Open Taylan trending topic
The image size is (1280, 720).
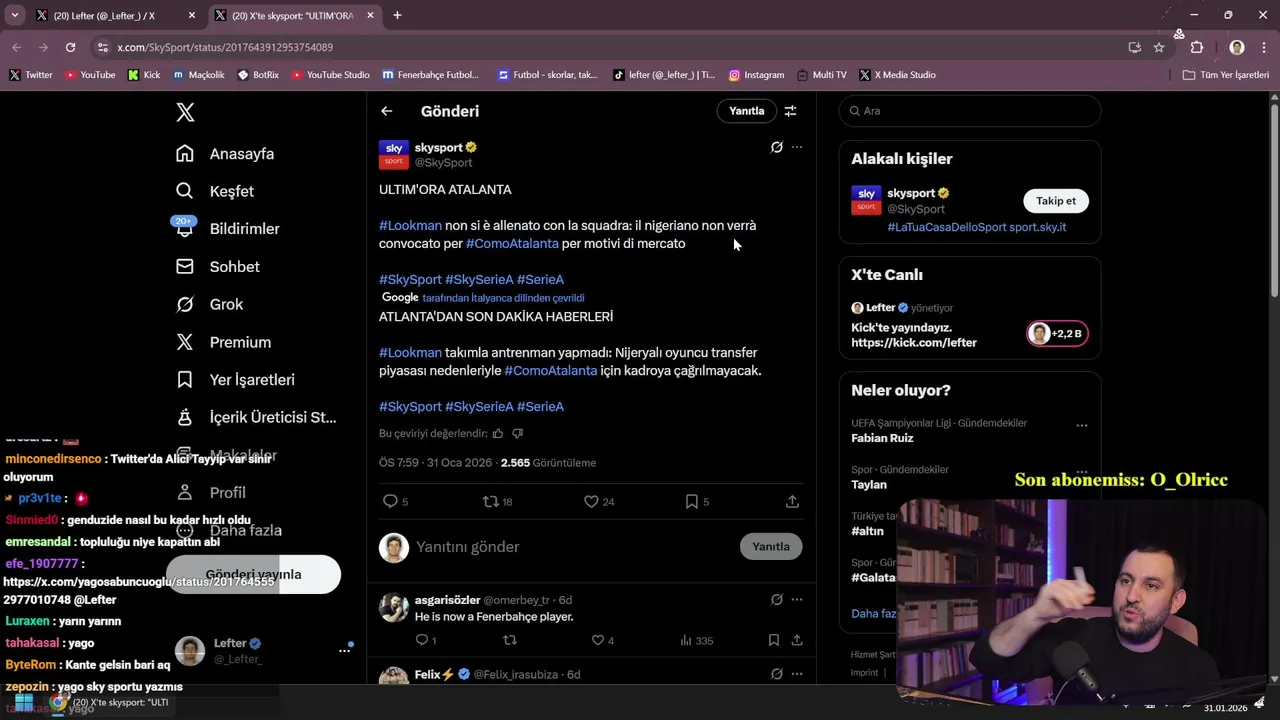pyautogui.click(x=869, y=485)
